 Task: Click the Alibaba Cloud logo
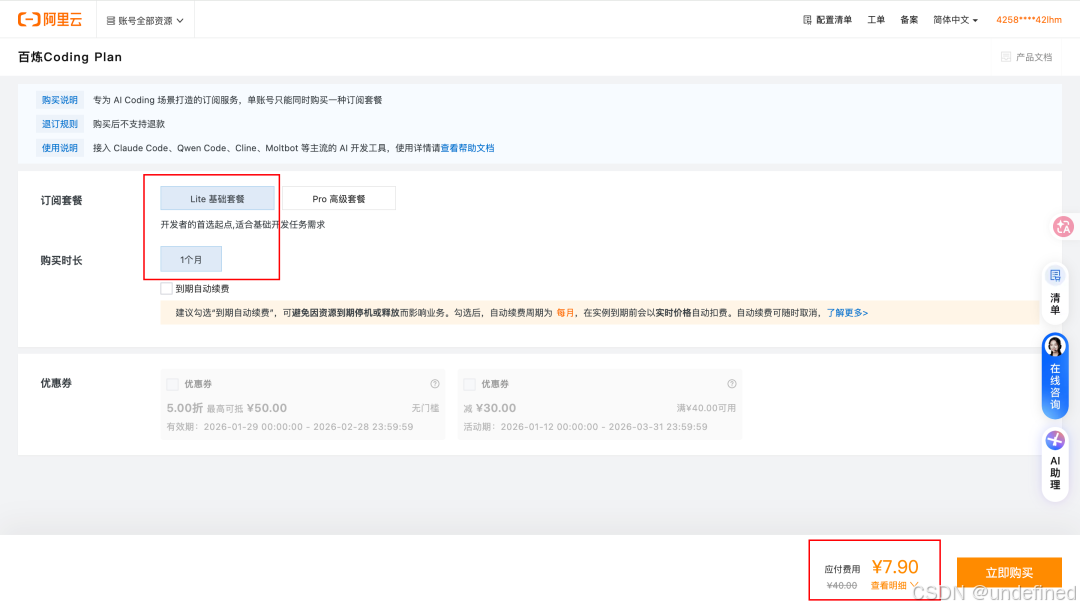pos(47,18)
